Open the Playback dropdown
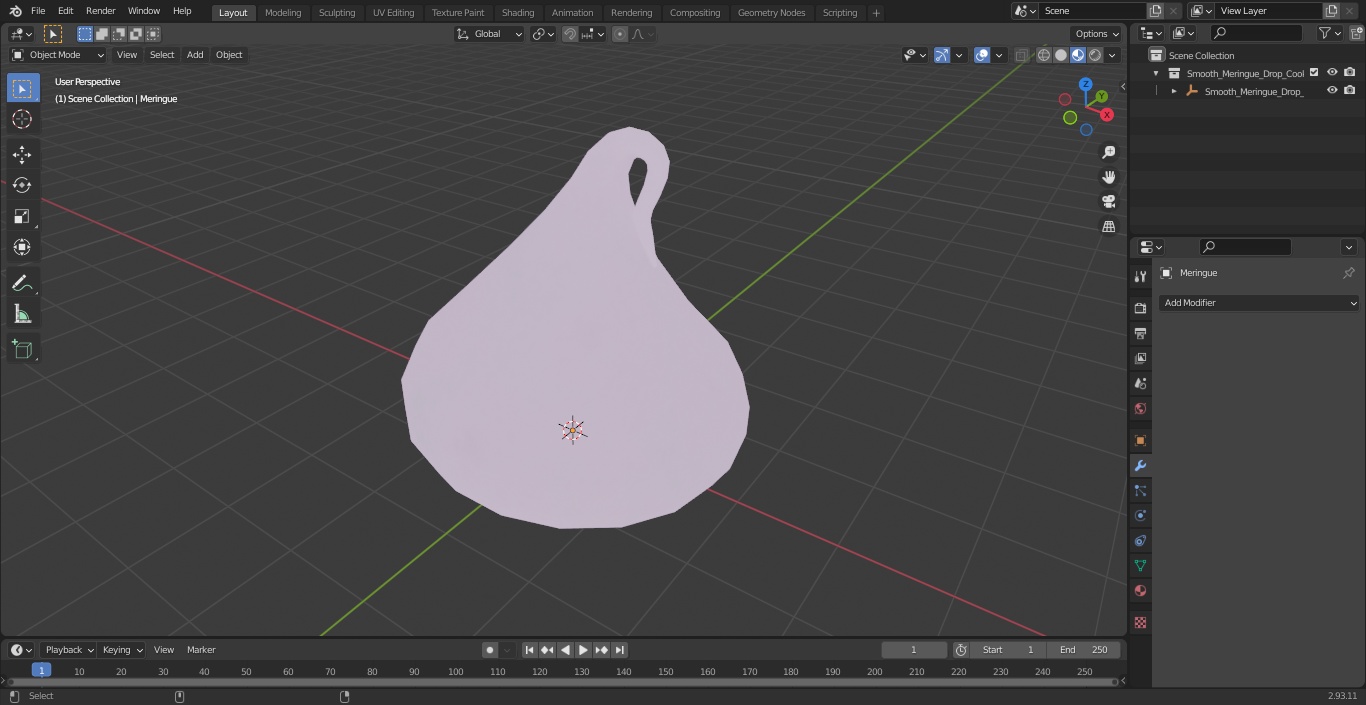1366x705 pixels. 67,650
